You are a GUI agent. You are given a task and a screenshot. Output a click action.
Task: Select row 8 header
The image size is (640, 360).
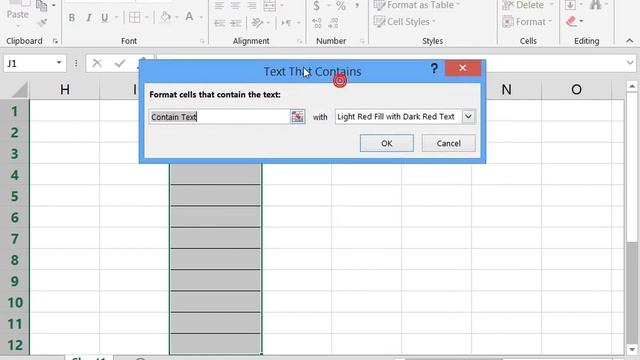[x=15, y=260]
